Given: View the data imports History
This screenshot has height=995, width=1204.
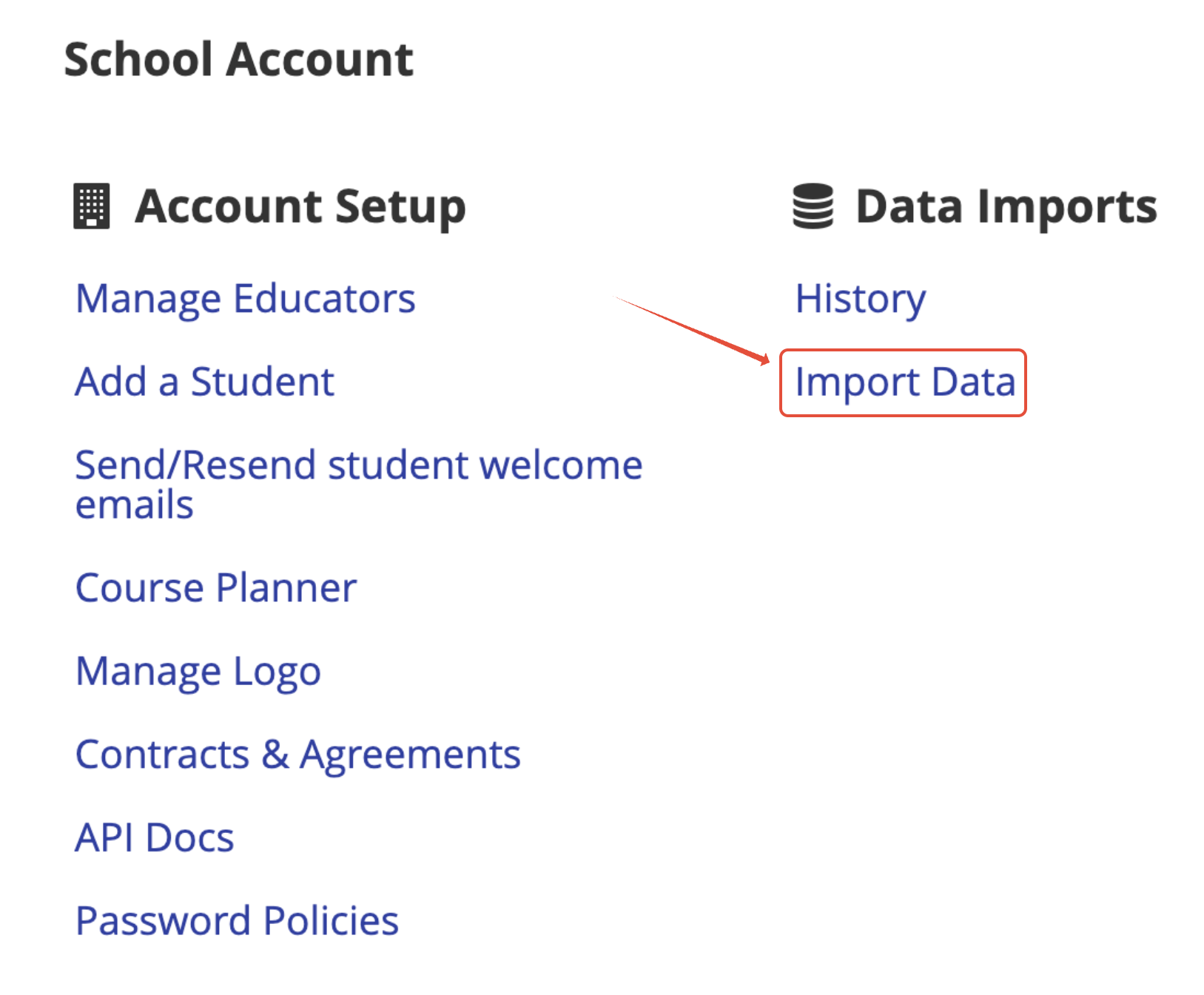Looking at the screenshot, I should click(860, 300).
